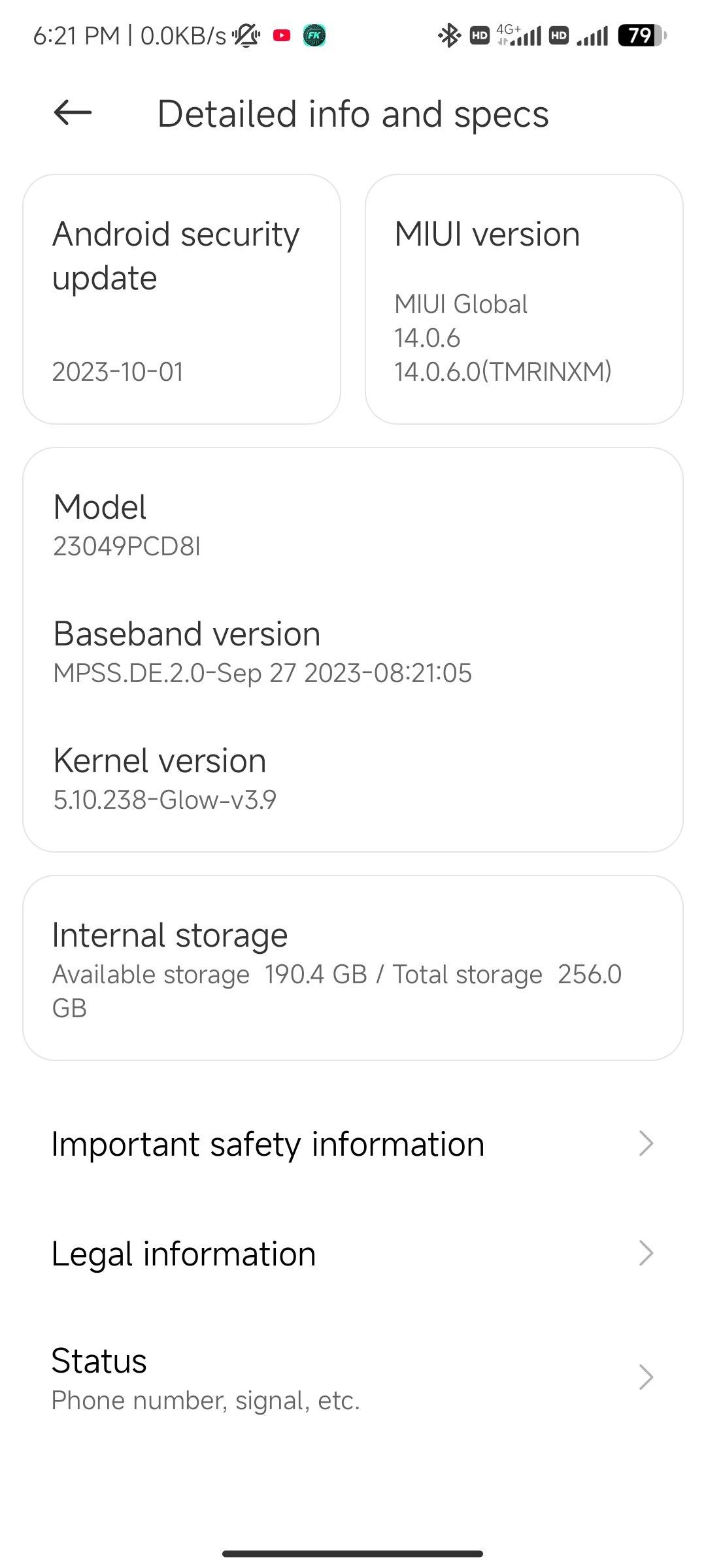The image size is (706, 1568).
Task: Tap the second SIM signal bars icon
Action: 592,36
